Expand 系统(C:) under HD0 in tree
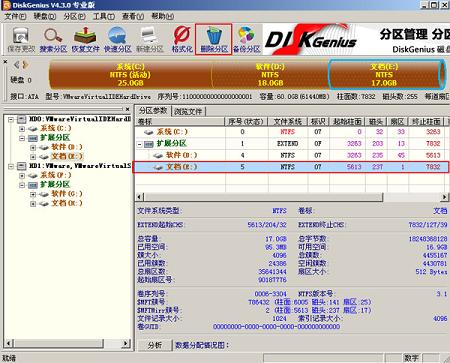Screen dimensions: 450x363 pos(22,128)
